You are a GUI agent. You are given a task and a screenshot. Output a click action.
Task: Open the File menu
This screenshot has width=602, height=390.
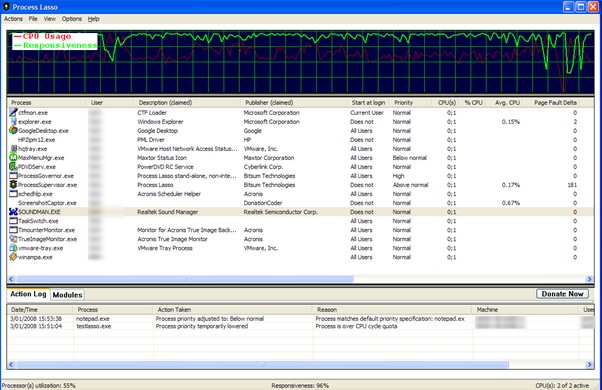coord(33,19)
